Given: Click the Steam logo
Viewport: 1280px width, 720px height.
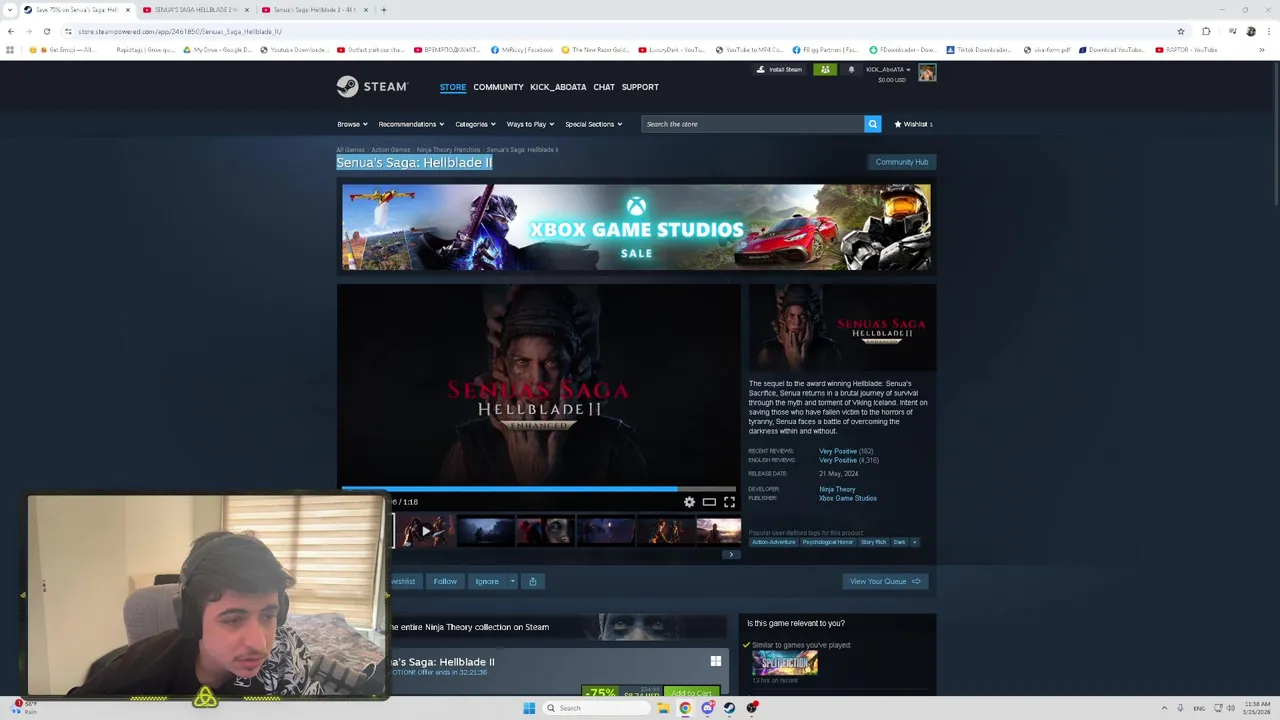Looking at the screenshot, I should [x=372, y=87].
